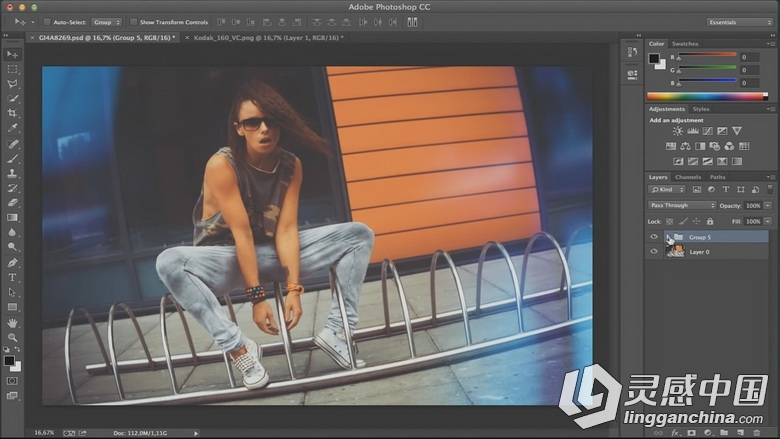
Task: Select the Eraser tool
Action: tap(12, 203)
